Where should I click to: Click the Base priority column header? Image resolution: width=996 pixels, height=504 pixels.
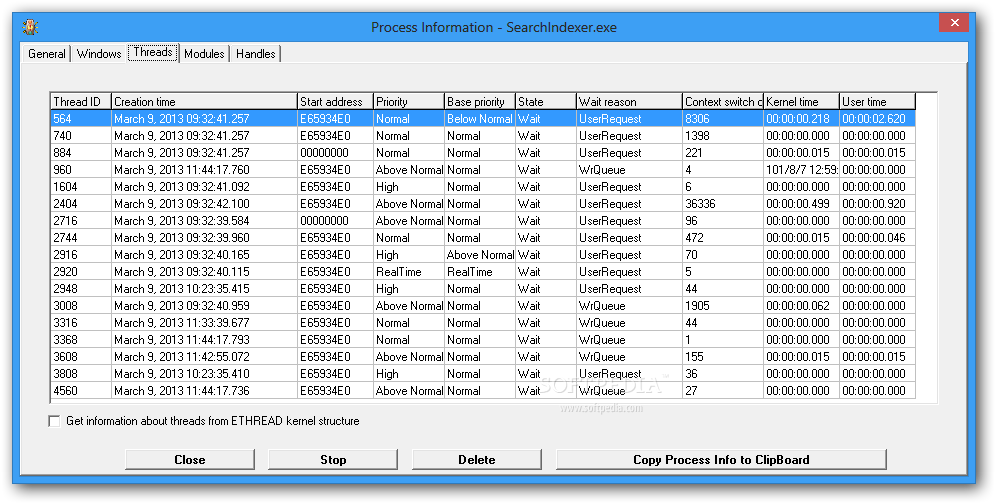(x=480, y=102)
